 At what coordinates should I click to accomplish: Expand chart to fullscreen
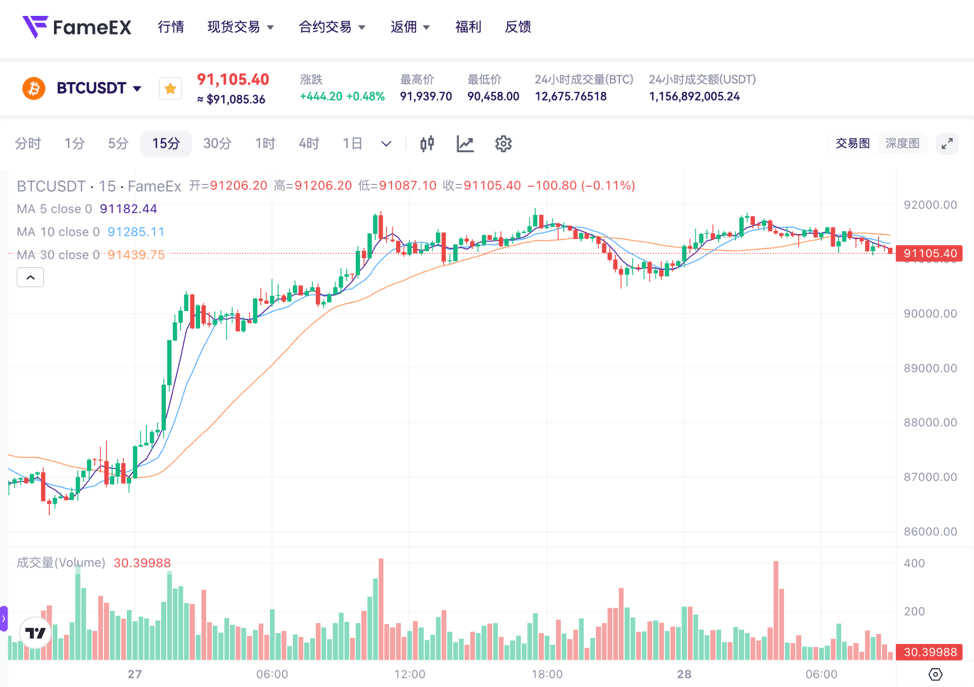click(x=946, y=144)
